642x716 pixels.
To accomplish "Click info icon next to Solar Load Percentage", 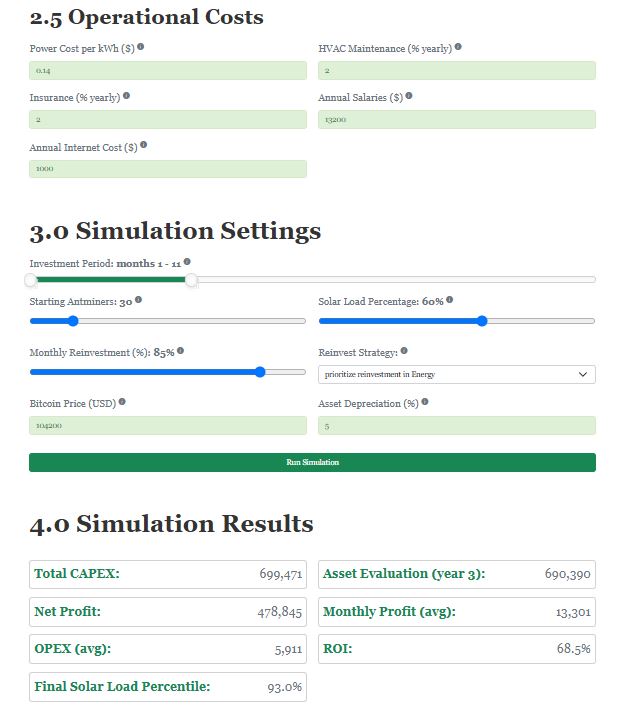I will tap(450, 300).
